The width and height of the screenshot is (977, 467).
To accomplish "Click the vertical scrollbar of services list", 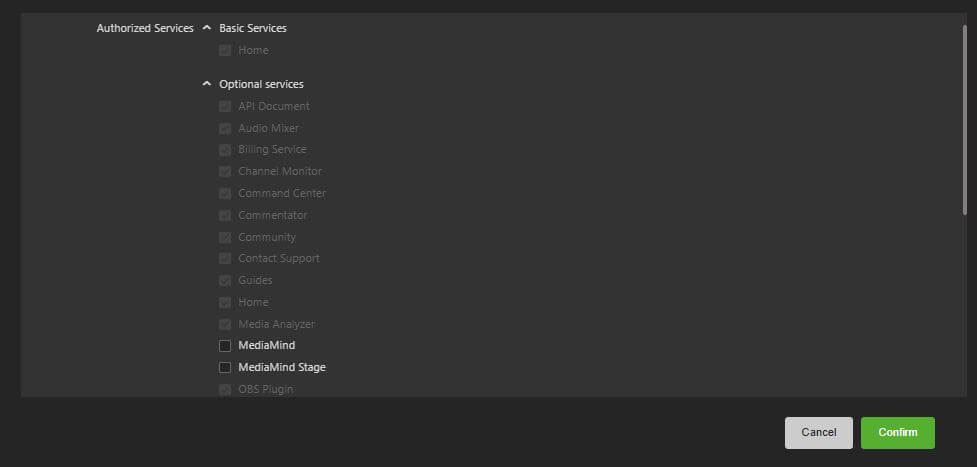I will tap(964, 118).
